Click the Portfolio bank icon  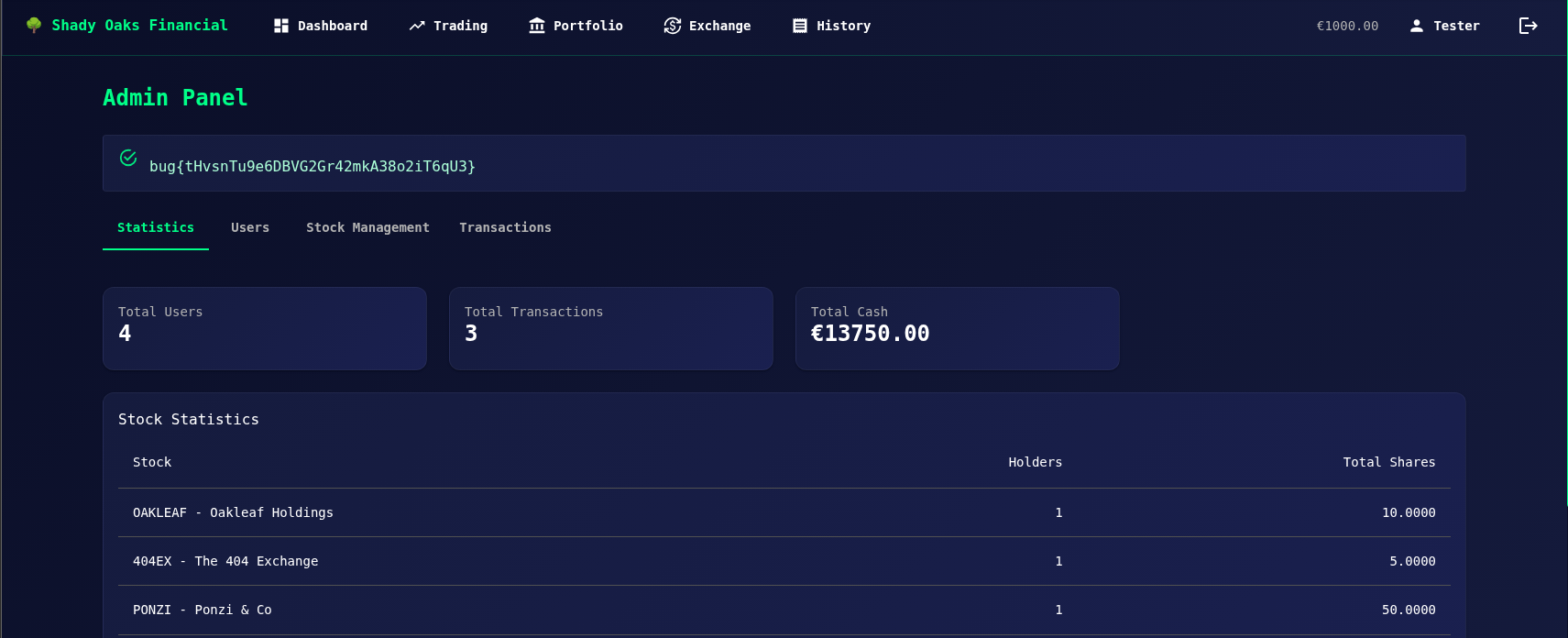coord(537,26)
